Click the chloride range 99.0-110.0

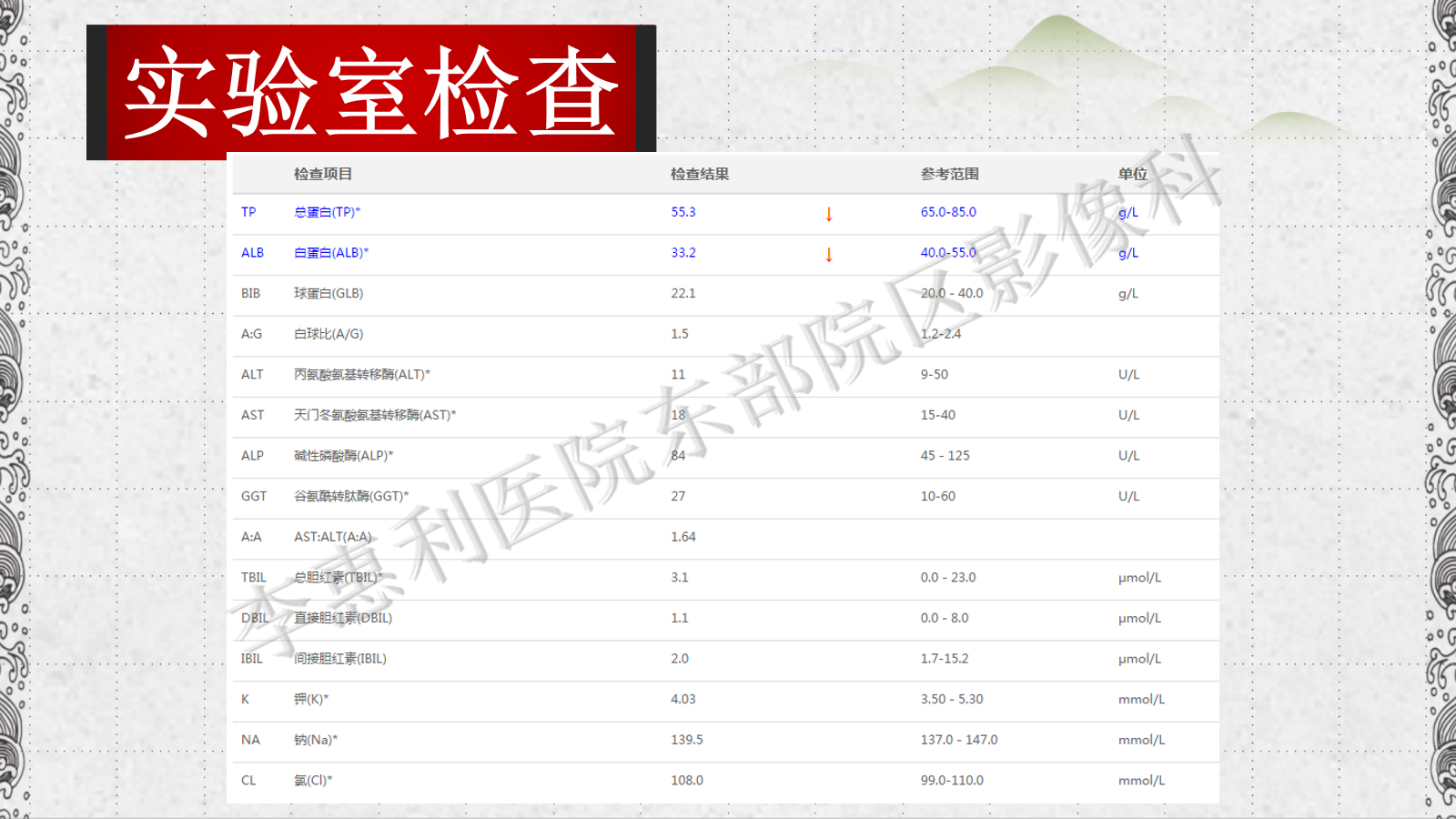[952, 781]
